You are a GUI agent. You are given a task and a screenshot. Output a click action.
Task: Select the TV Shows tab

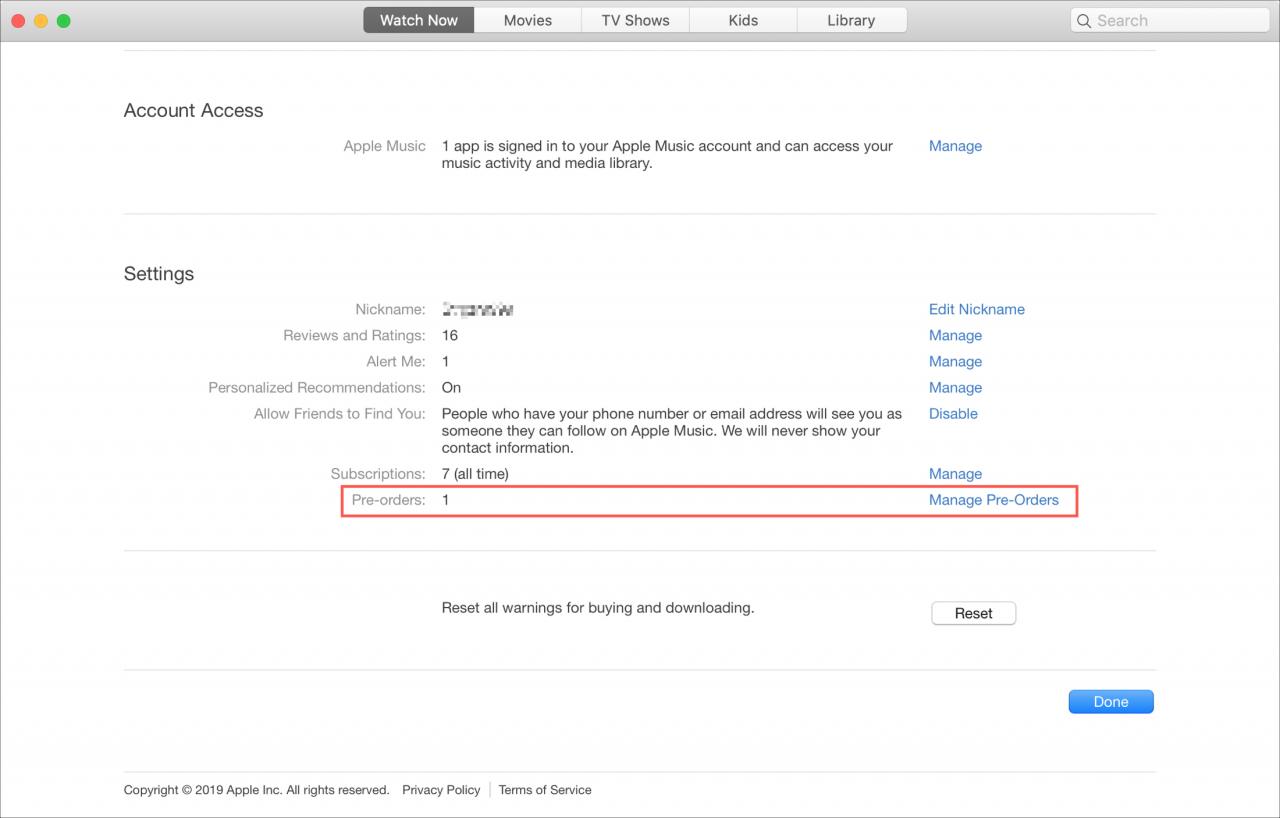(x=635, y=20)
